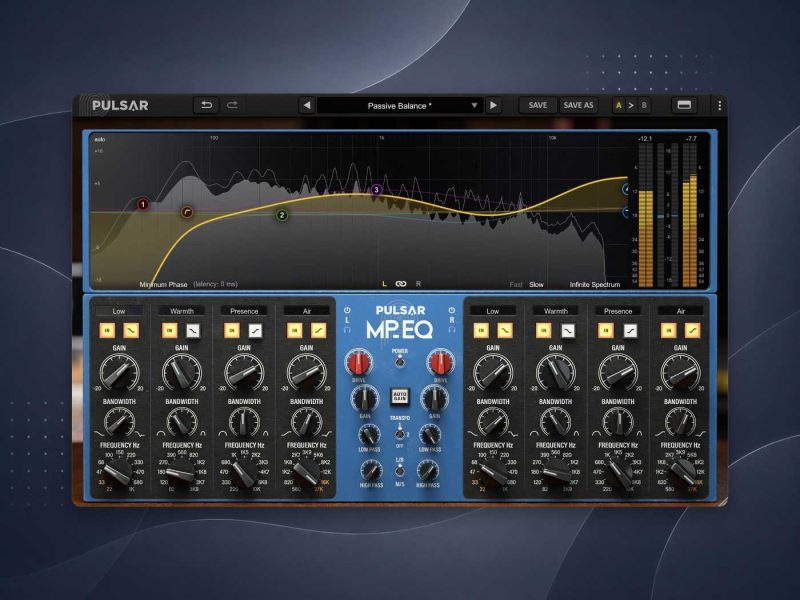Select the high-pass filter node on graph

point(187,211)
